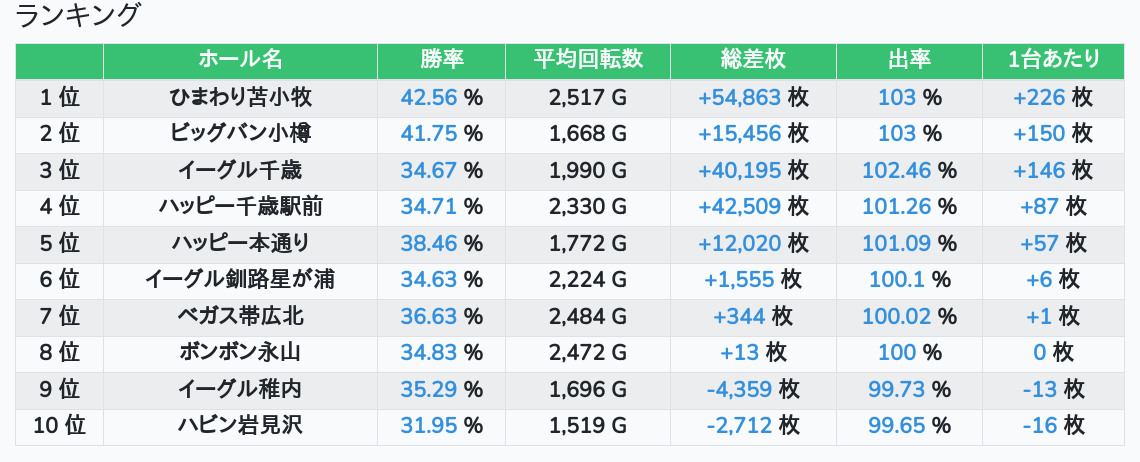Click the 42.56 win rate value

tap(428, 97)
